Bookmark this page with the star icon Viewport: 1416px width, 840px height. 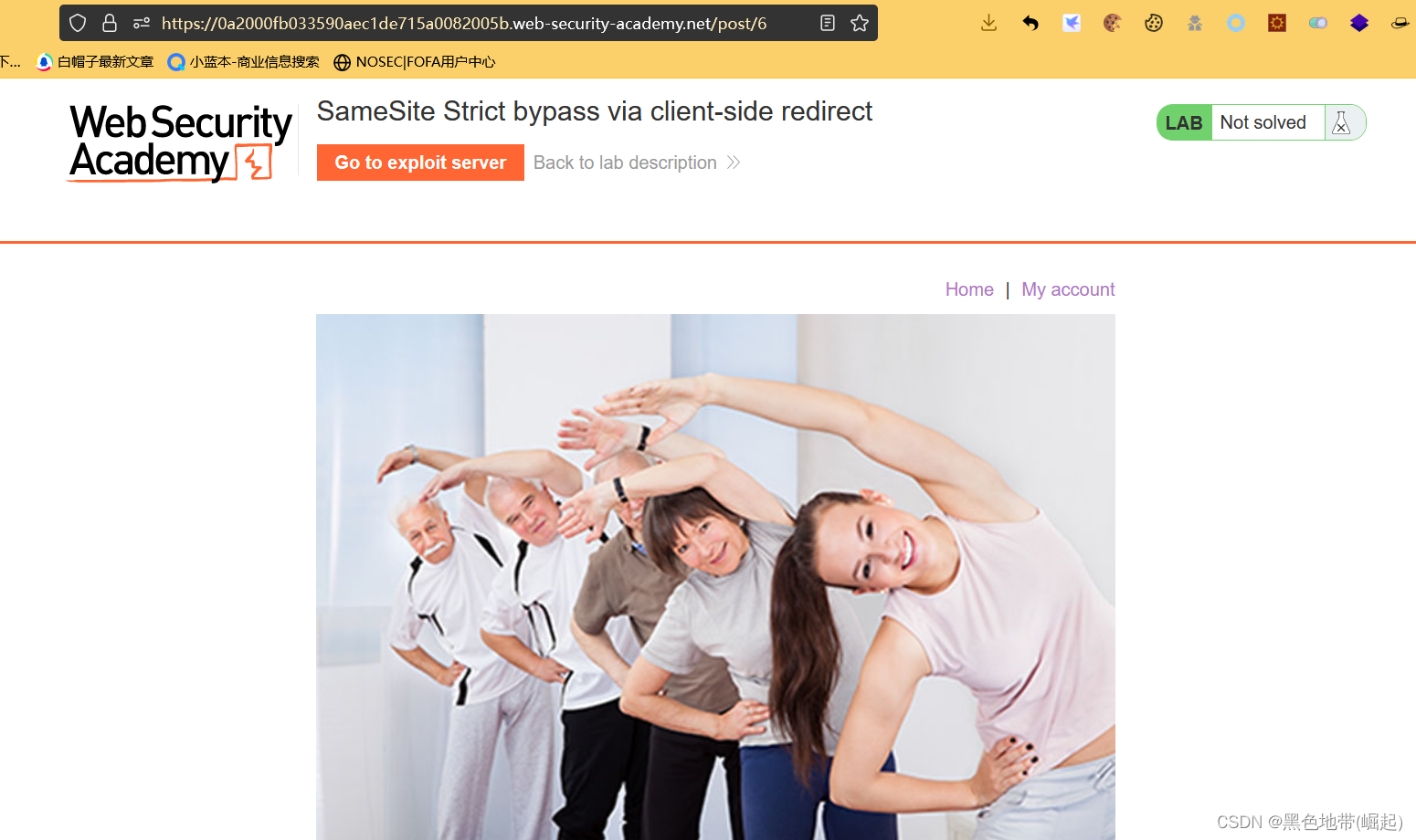[x=860, y=23]
